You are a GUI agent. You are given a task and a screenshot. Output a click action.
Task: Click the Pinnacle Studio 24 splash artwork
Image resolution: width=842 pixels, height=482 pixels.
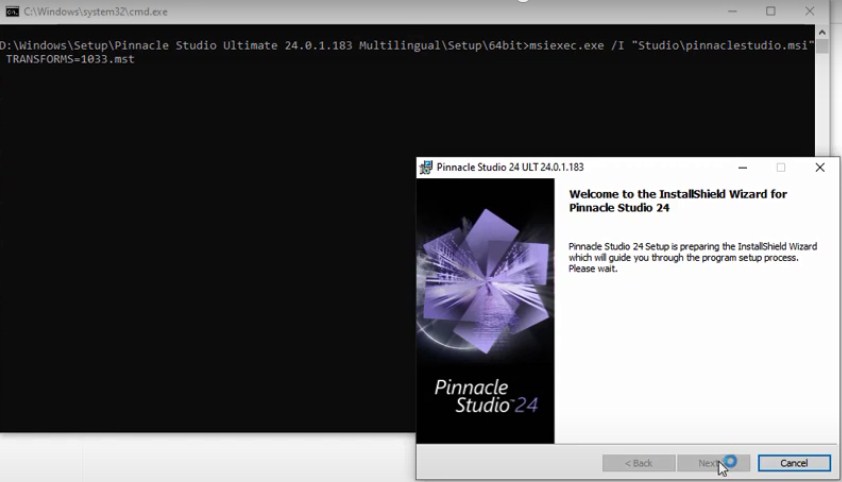pyautogui.click(x=485, y=311)
